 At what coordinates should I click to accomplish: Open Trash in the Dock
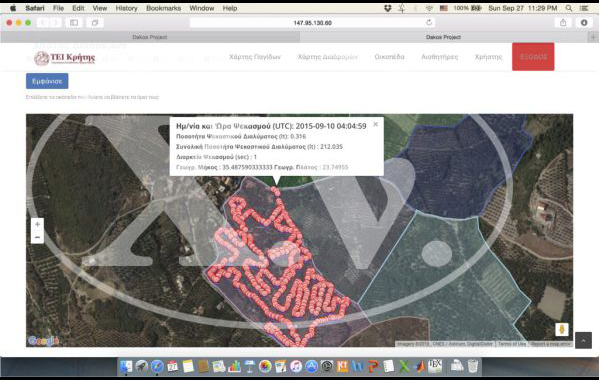[x=473, y=366]
